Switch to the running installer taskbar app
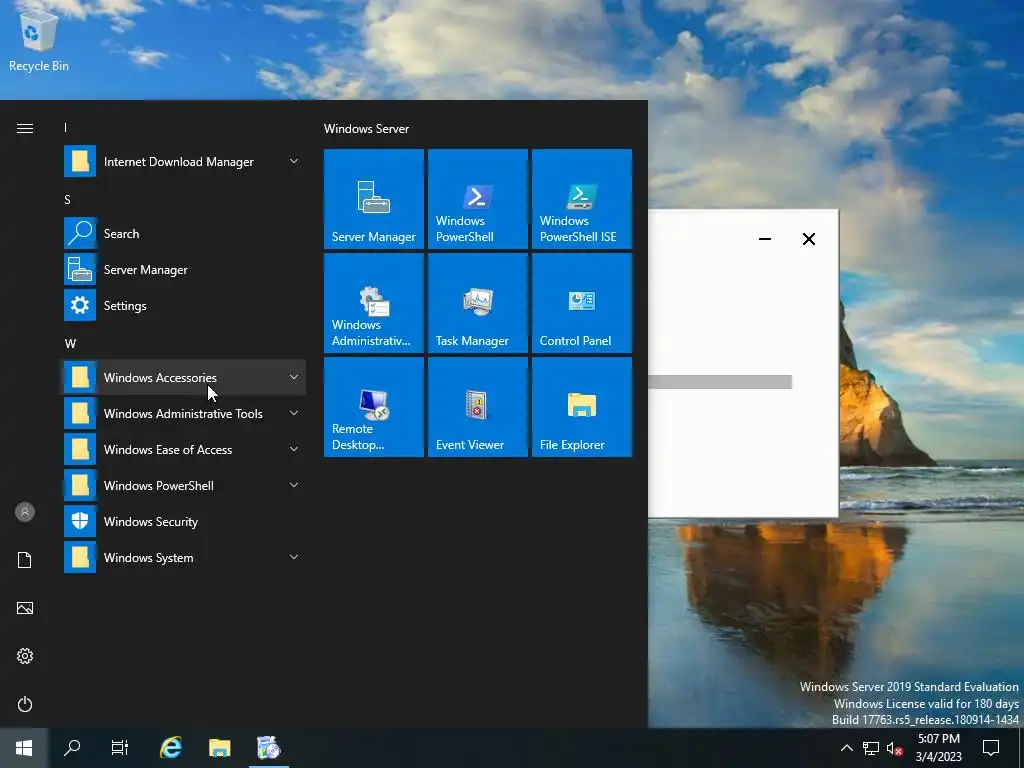 click(x=268, y=748)
